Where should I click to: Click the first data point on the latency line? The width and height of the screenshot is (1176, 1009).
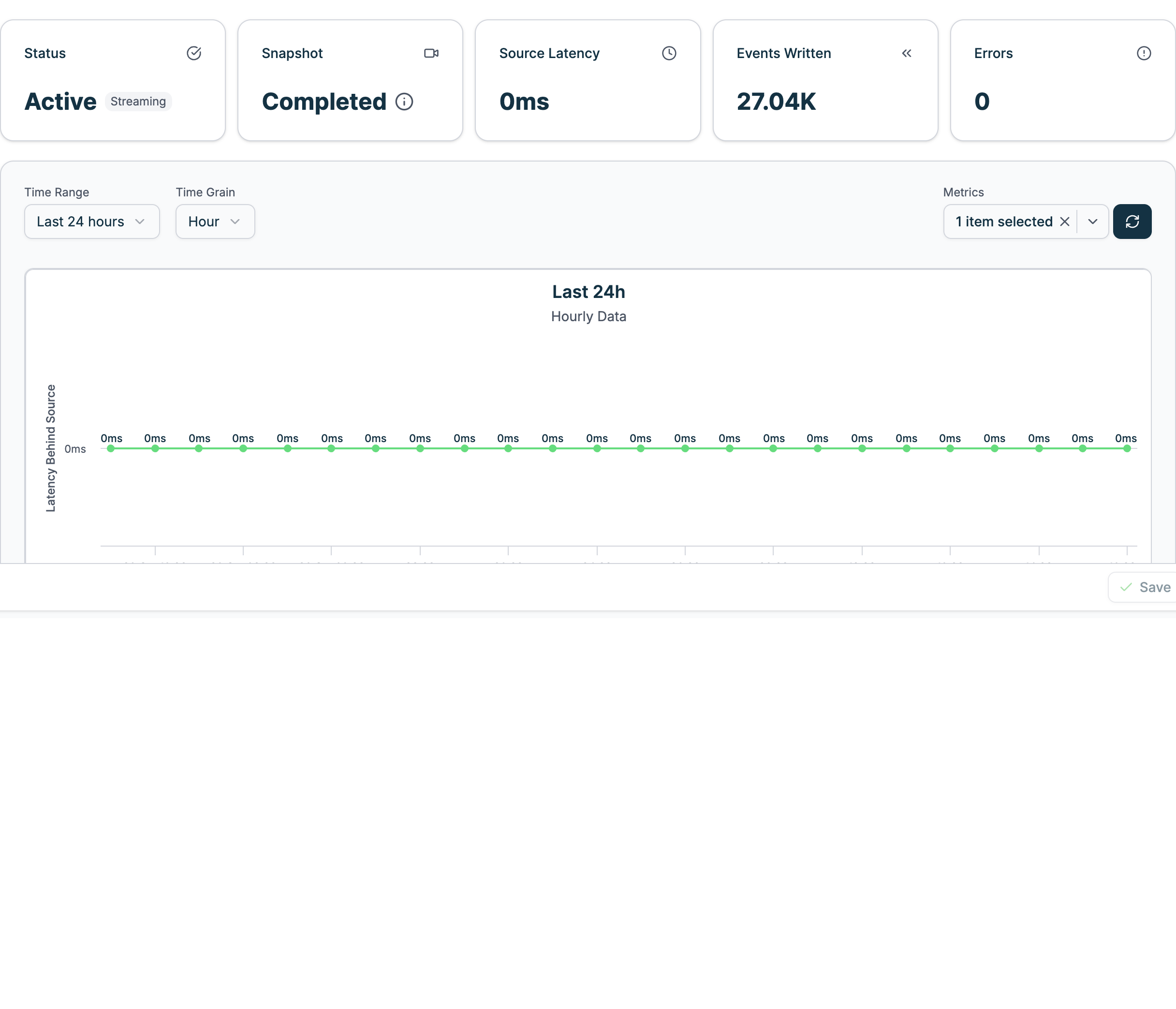click(x=111, y=448)
